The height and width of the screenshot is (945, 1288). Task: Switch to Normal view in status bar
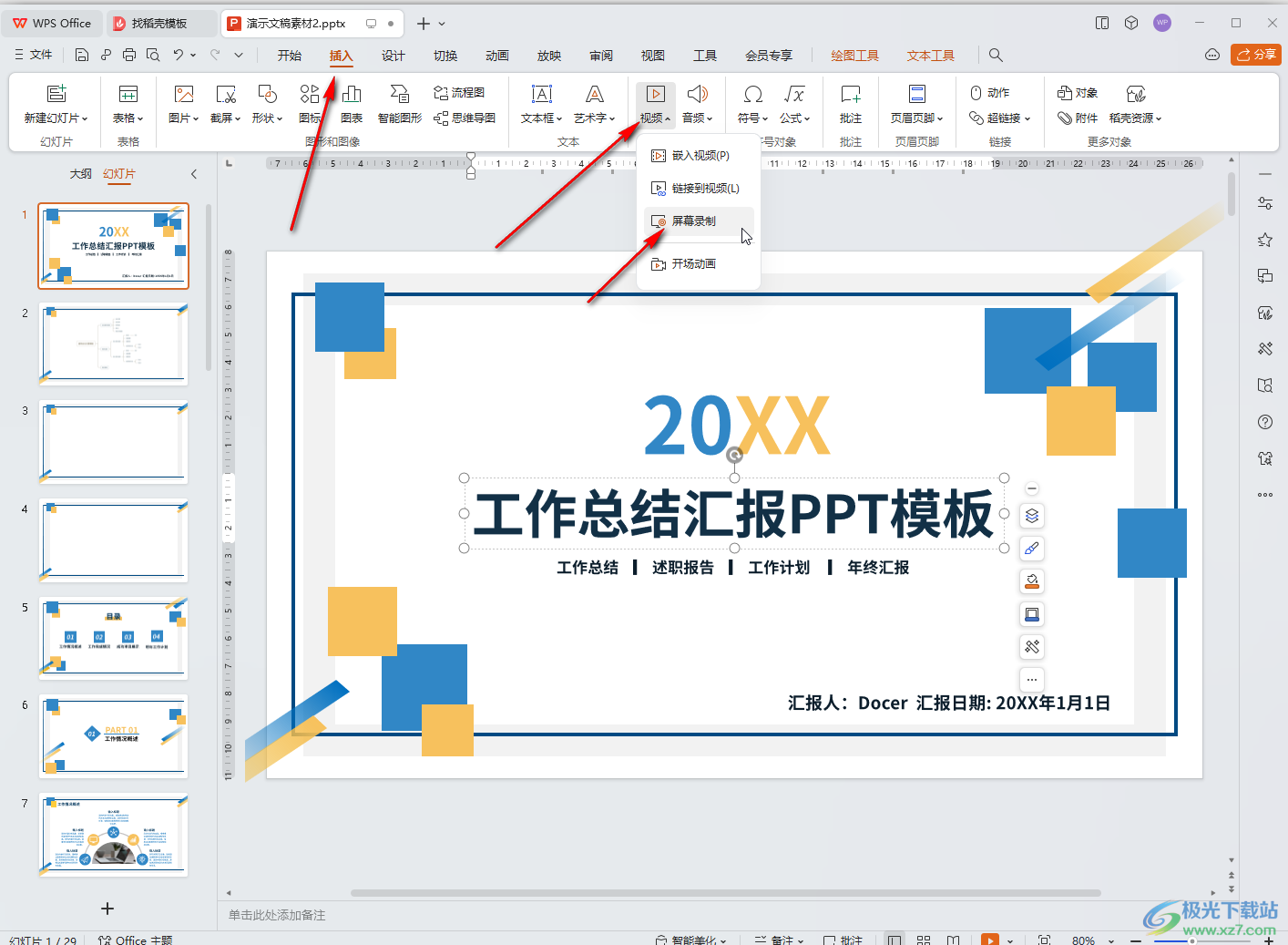(x=894, y=940)
